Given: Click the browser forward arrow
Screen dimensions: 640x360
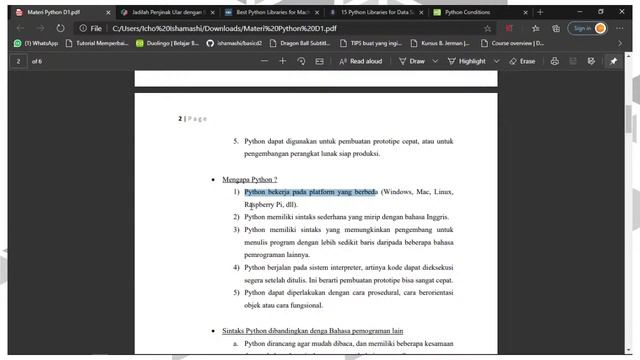Looking at the screenshot, I should pos(40,28).
